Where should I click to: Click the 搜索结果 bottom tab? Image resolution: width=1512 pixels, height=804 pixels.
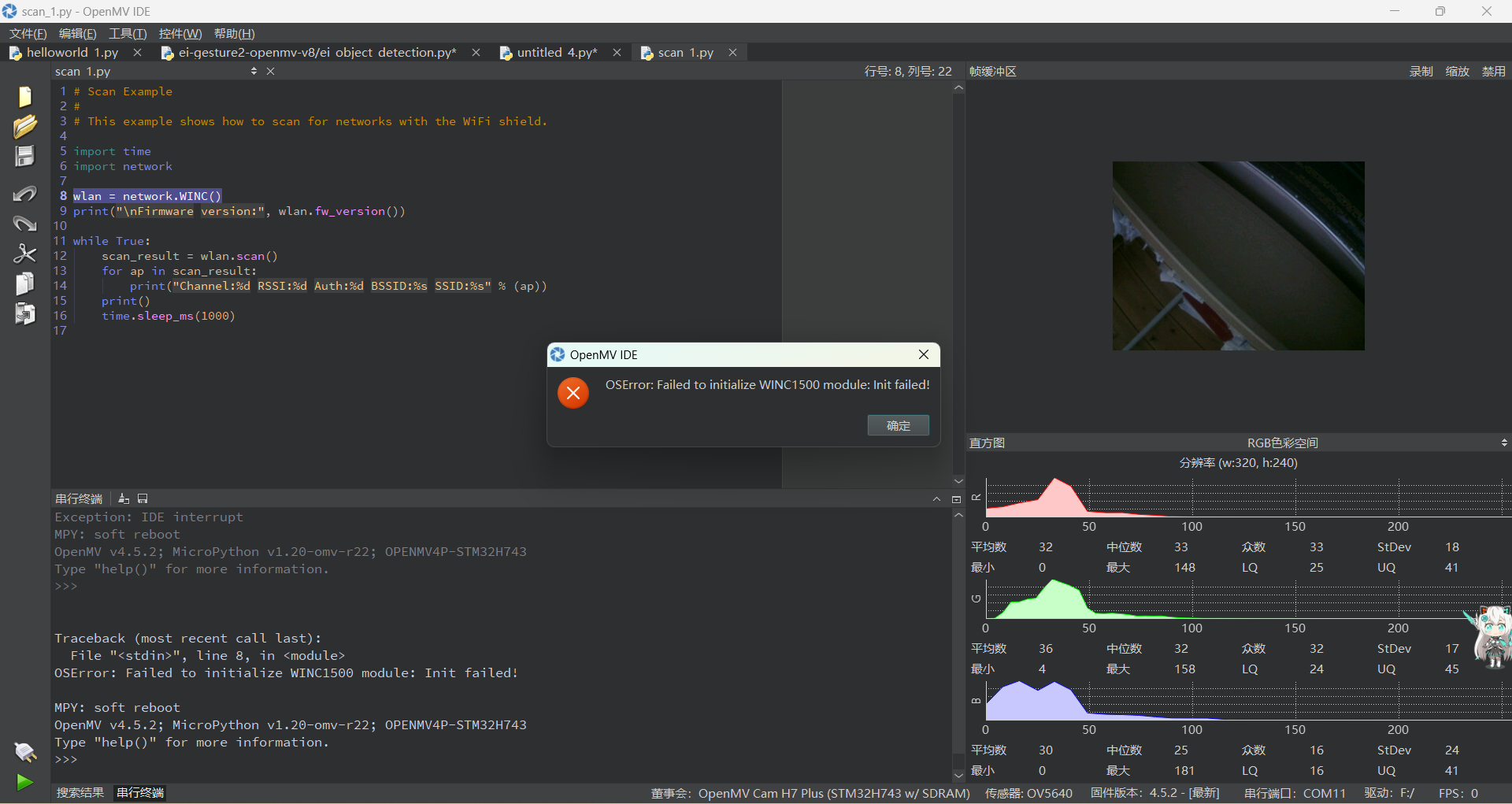80,793
